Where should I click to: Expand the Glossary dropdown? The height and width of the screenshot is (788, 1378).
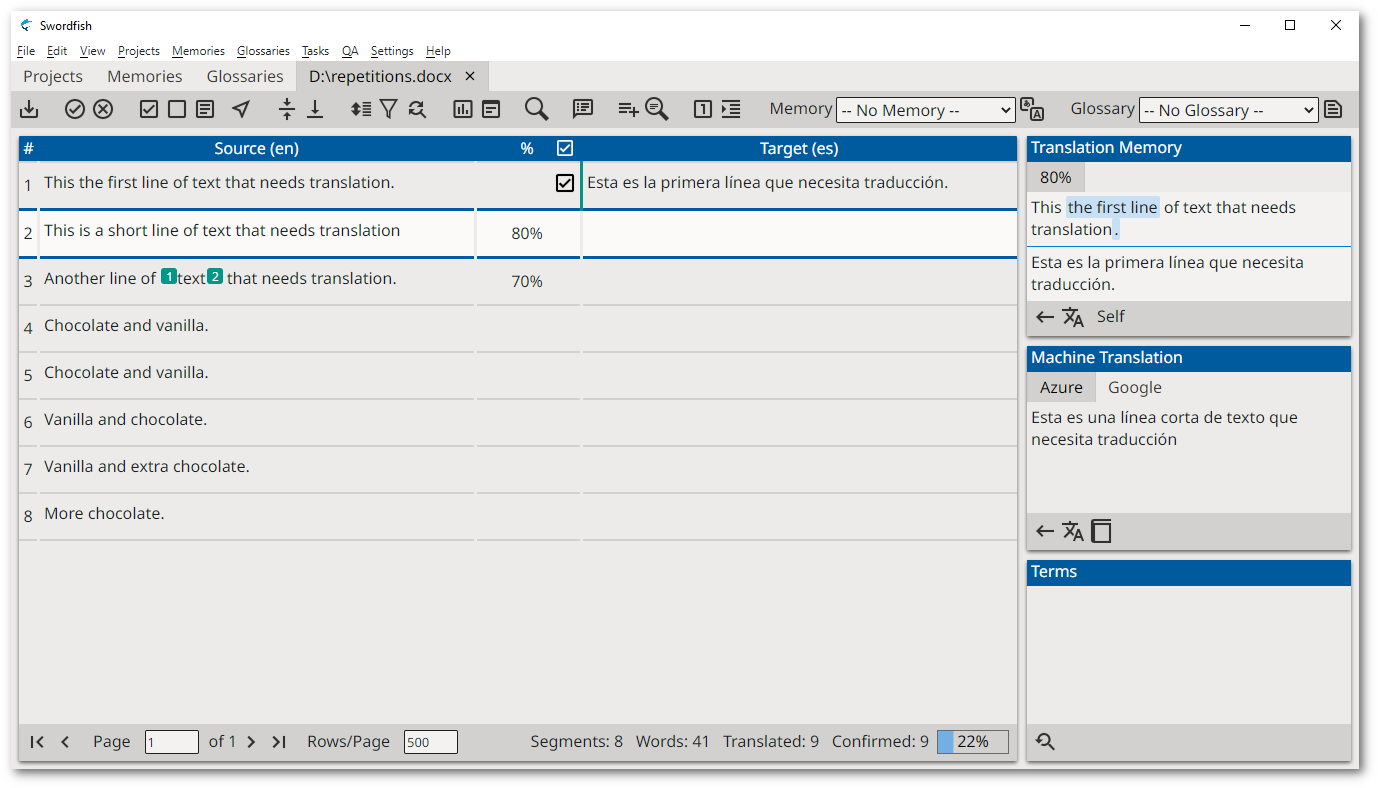click(1228, 110)
